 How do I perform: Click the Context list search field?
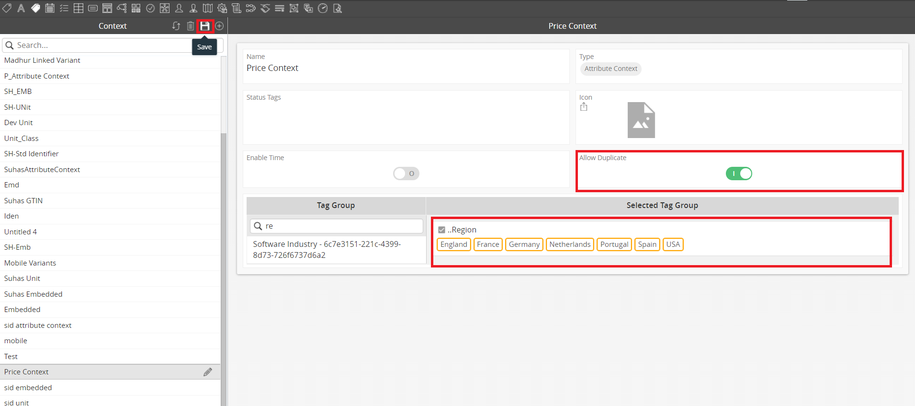pyautogui.click(x=113, y=45)
